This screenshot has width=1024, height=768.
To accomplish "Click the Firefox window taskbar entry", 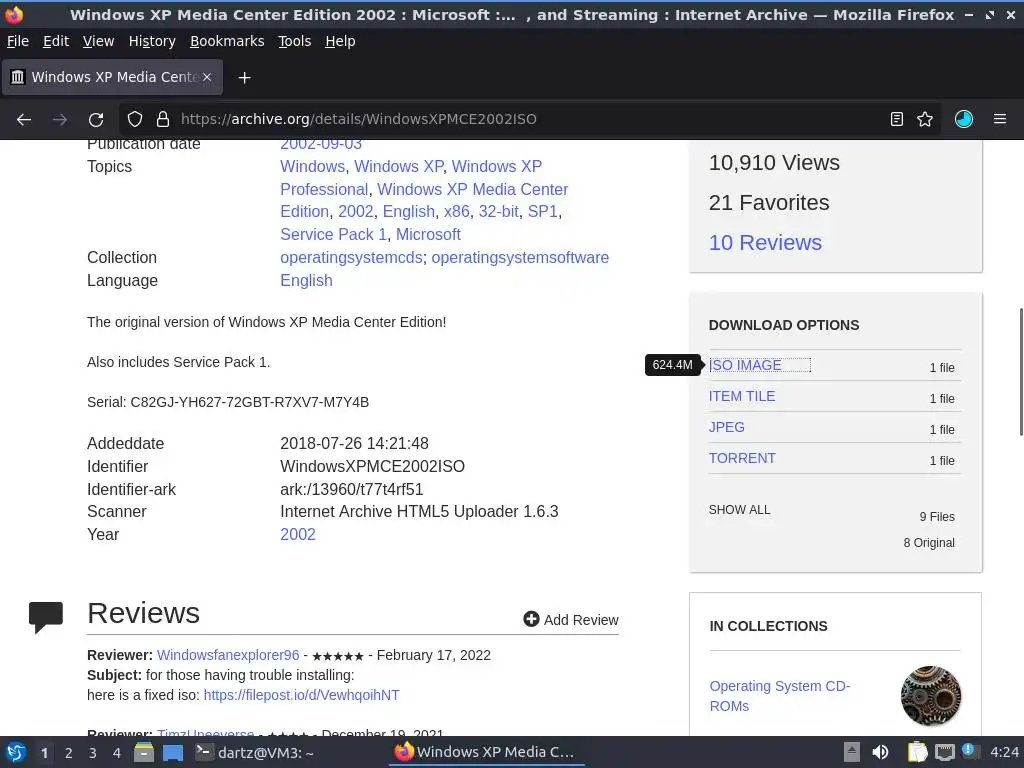I will tap(487, 752).
